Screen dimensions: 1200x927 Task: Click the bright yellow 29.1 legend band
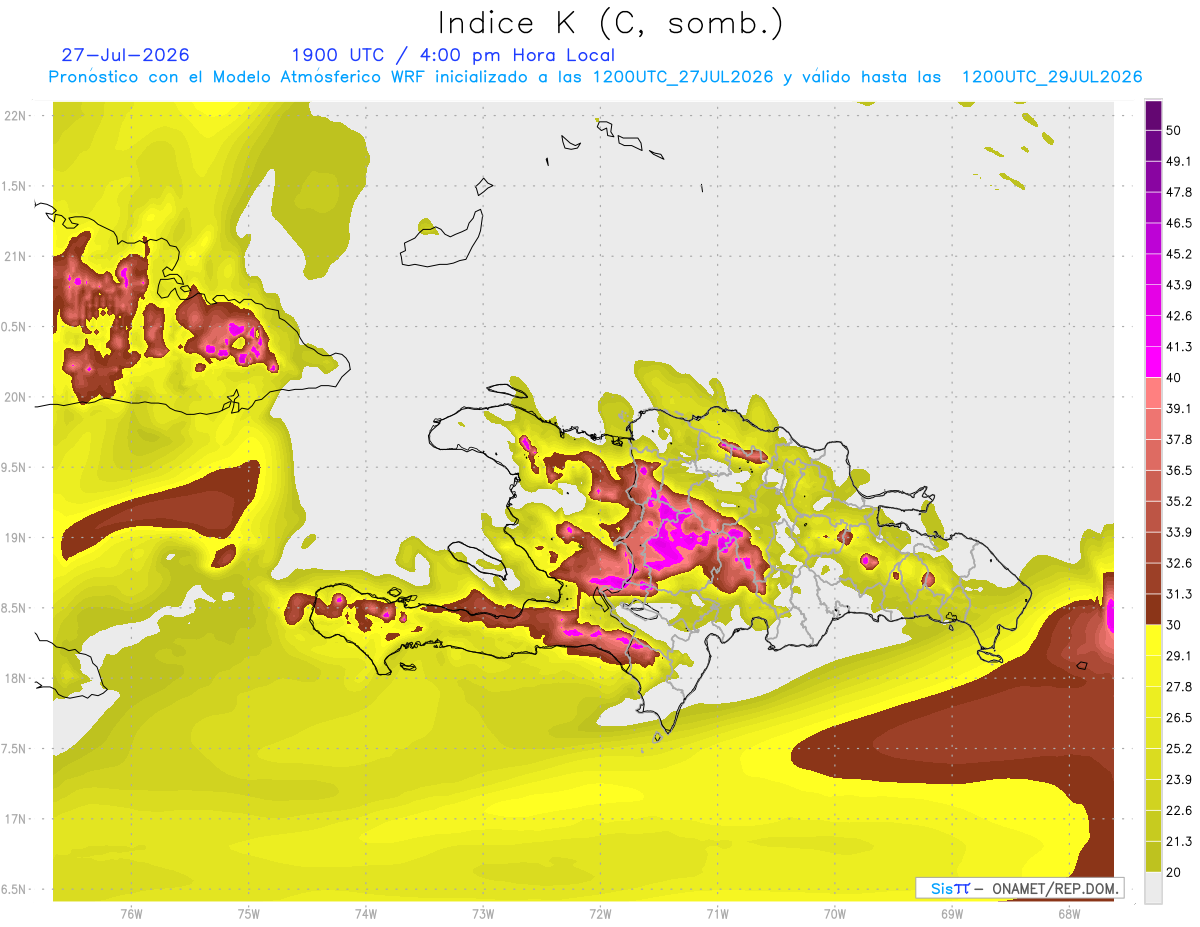[1153, 641]
